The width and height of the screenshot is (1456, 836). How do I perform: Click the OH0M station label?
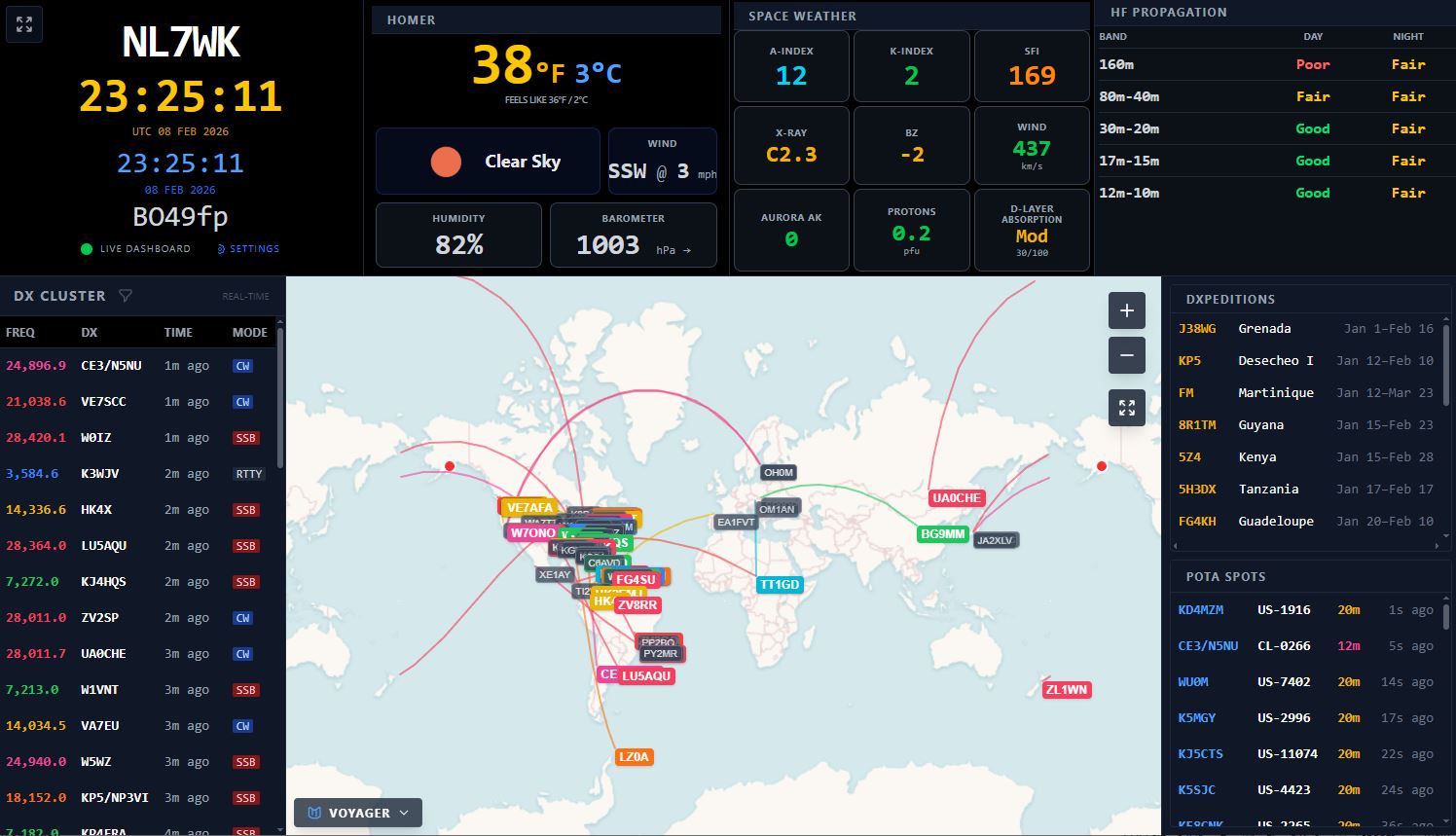point(779,472)
